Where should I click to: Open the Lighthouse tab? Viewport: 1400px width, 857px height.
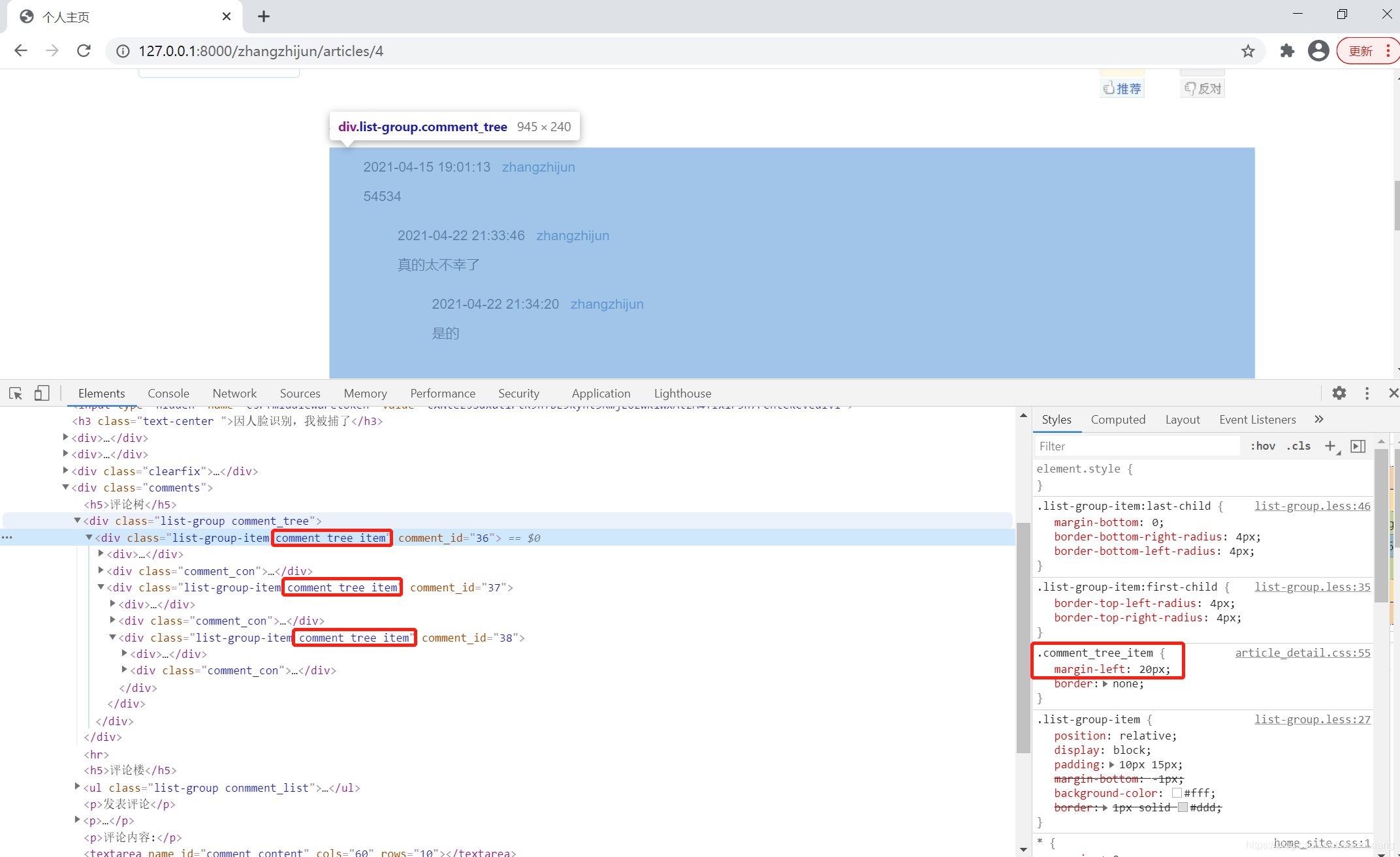(682, 393)
